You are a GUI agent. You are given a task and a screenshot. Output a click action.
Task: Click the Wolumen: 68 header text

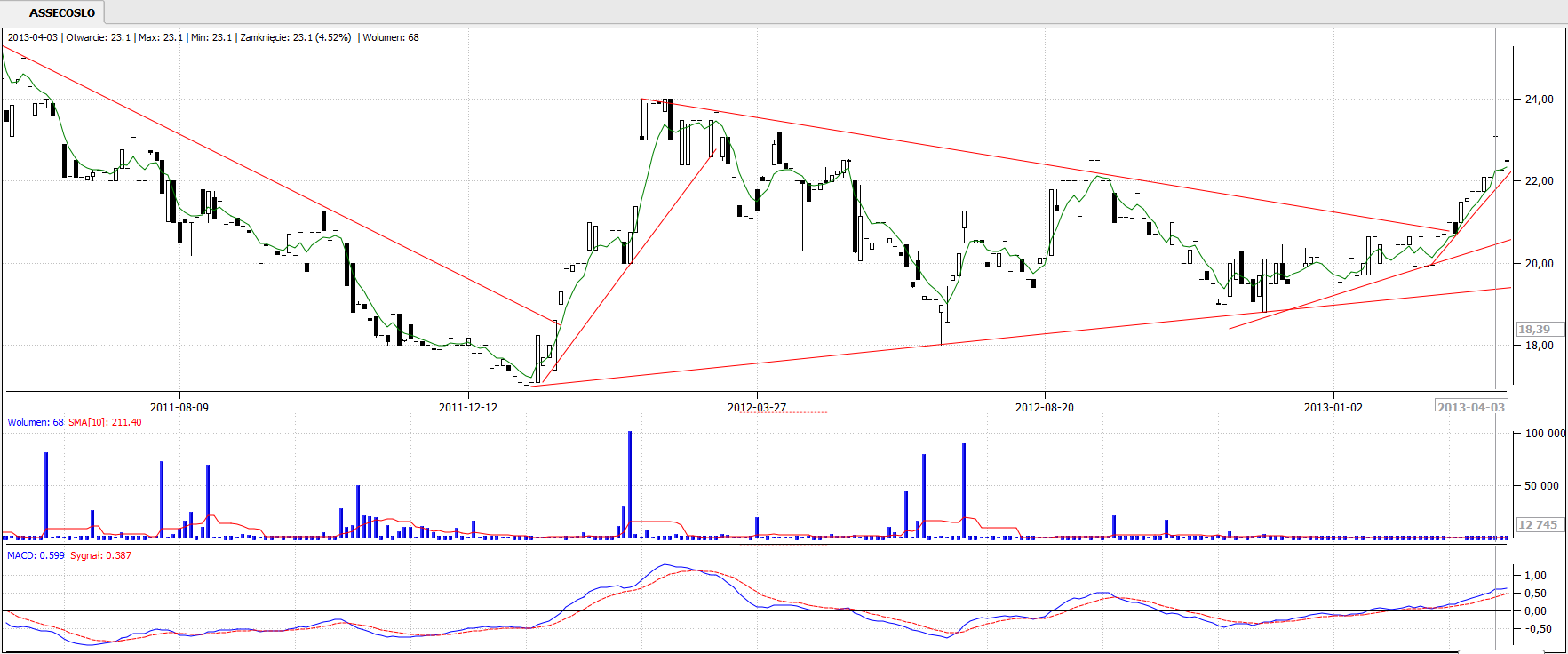click(391, 37)
